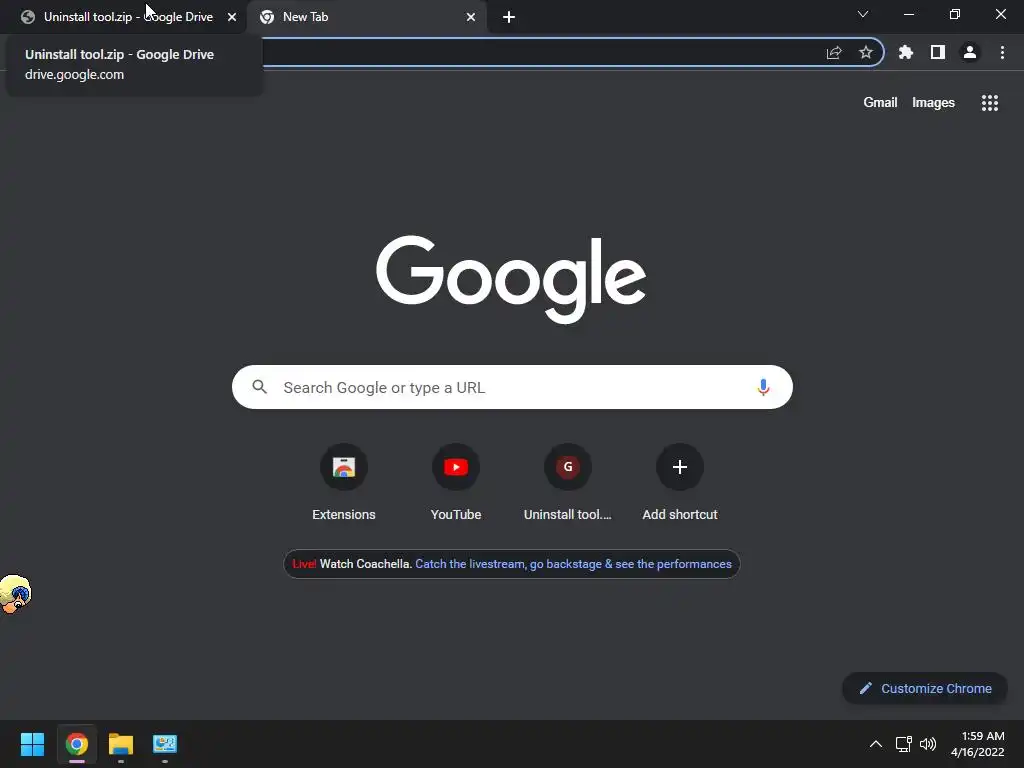Start voice search with microphone icon
This screenshot has width=1024, height=768.
[x=763, y=387]
